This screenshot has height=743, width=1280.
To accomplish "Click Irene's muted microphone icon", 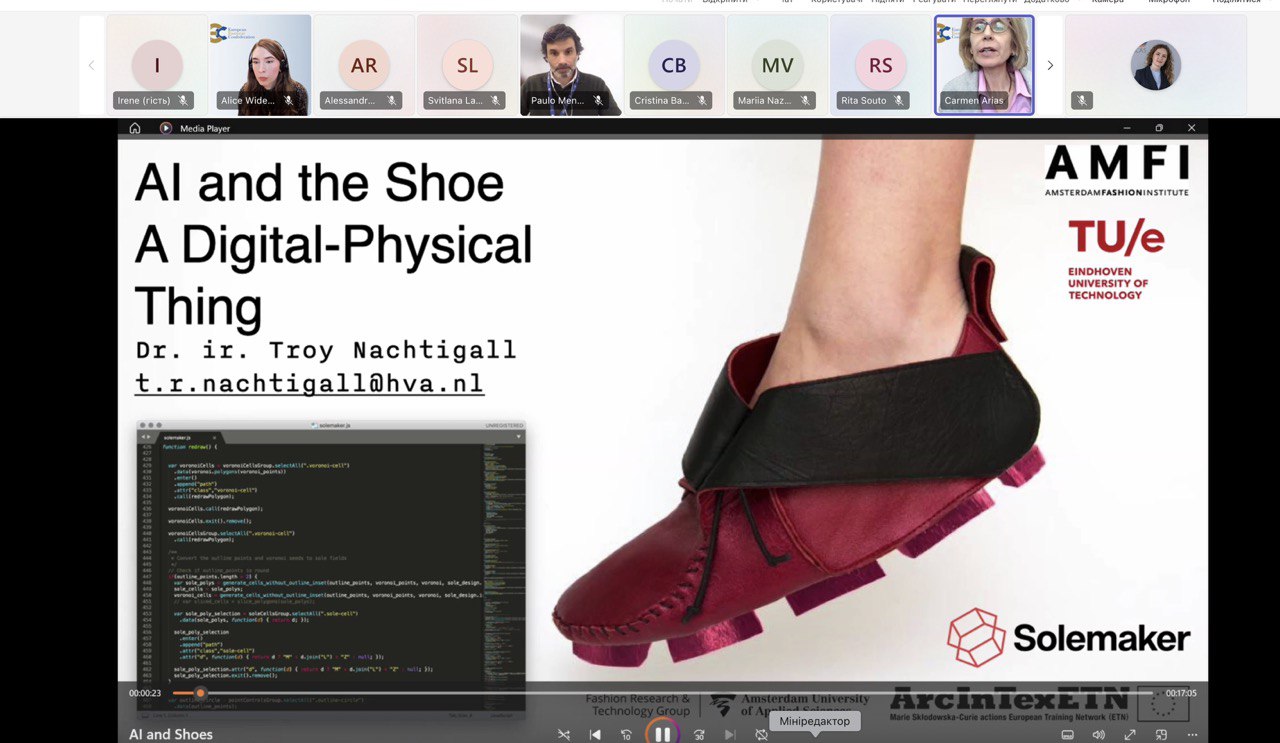I will click(x=183, y=101).
